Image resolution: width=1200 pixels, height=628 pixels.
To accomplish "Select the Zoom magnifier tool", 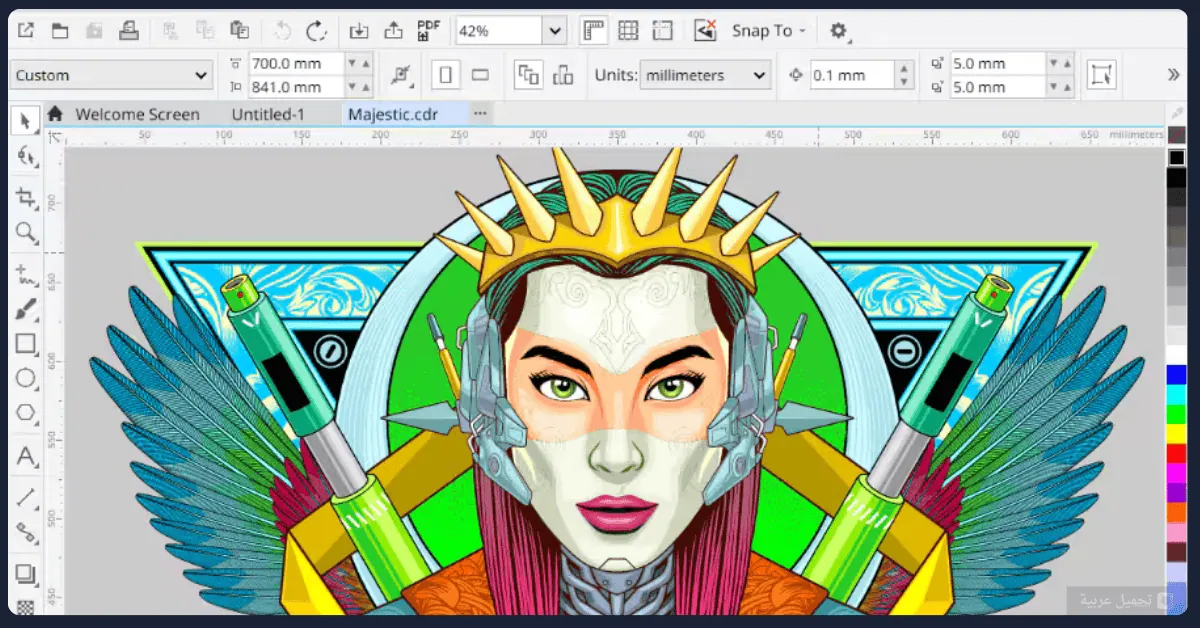I will [26, 233].
